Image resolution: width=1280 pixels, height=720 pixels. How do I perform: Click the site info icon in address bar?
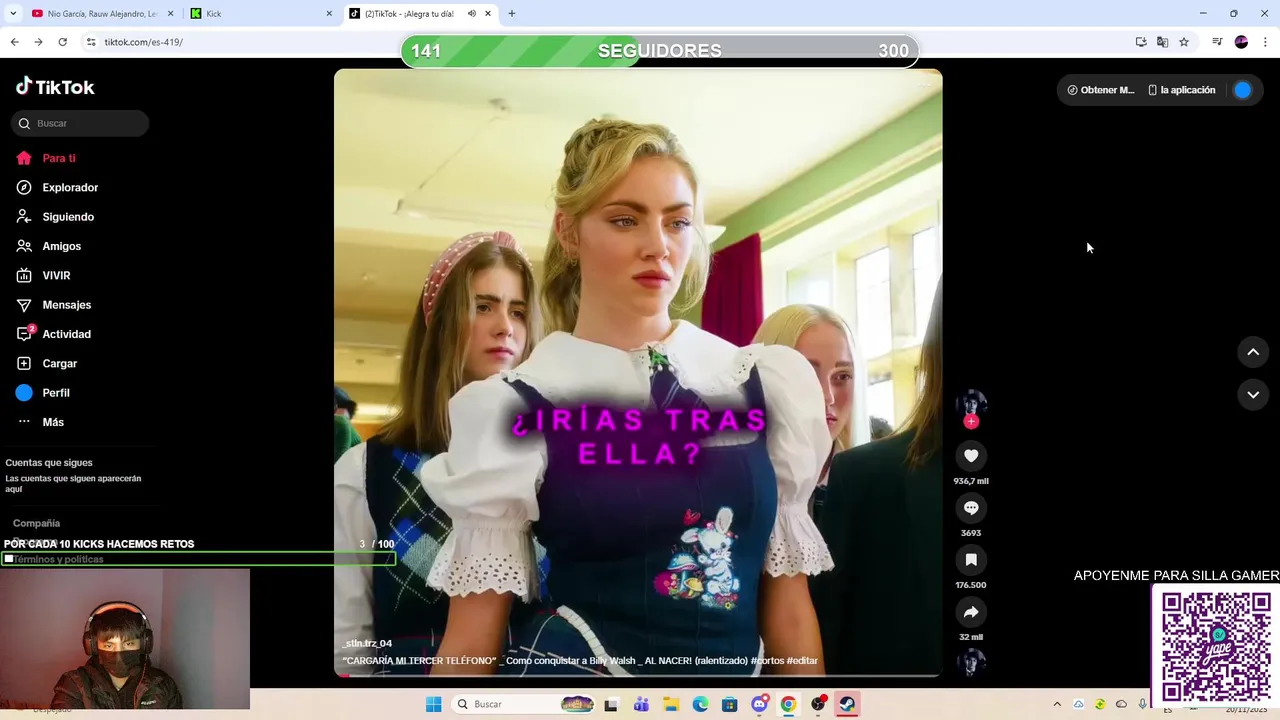[x=91, y=42]
